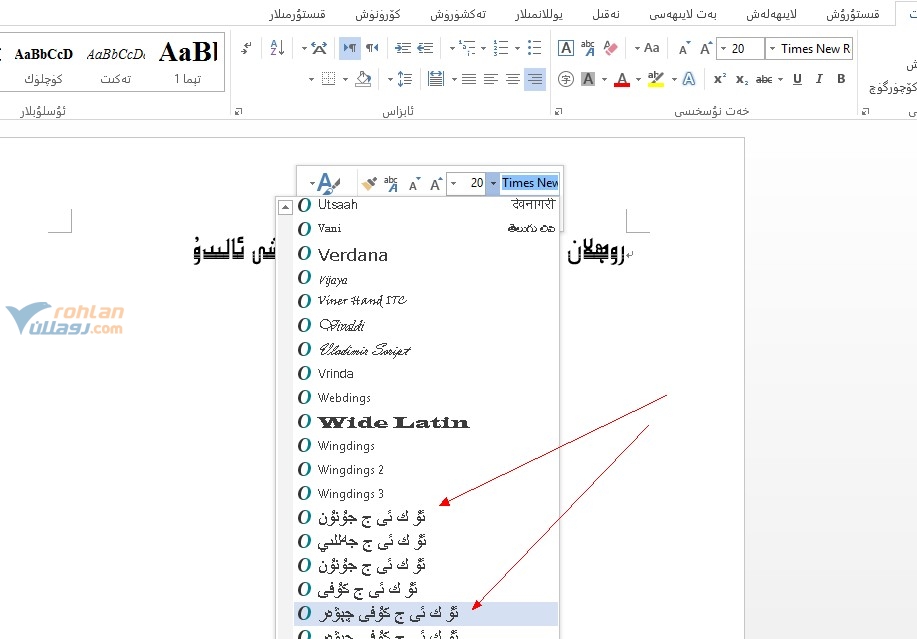
Task: Click the bullets list icon
Action: (535, 48)
